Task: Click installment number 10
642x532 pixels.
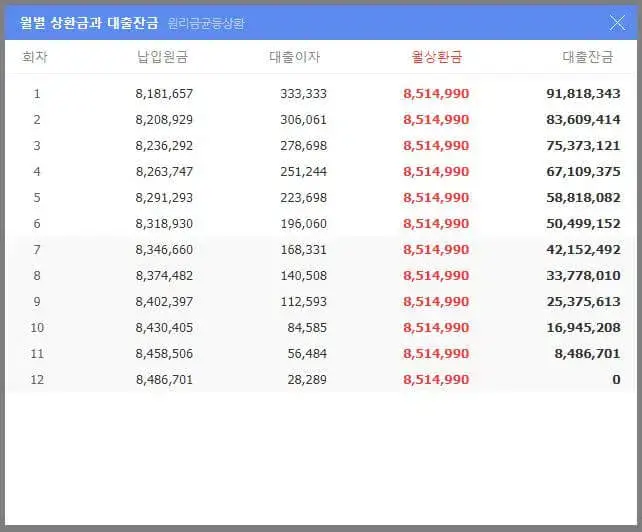Action: pyautogui.click(x=37, y=328)
